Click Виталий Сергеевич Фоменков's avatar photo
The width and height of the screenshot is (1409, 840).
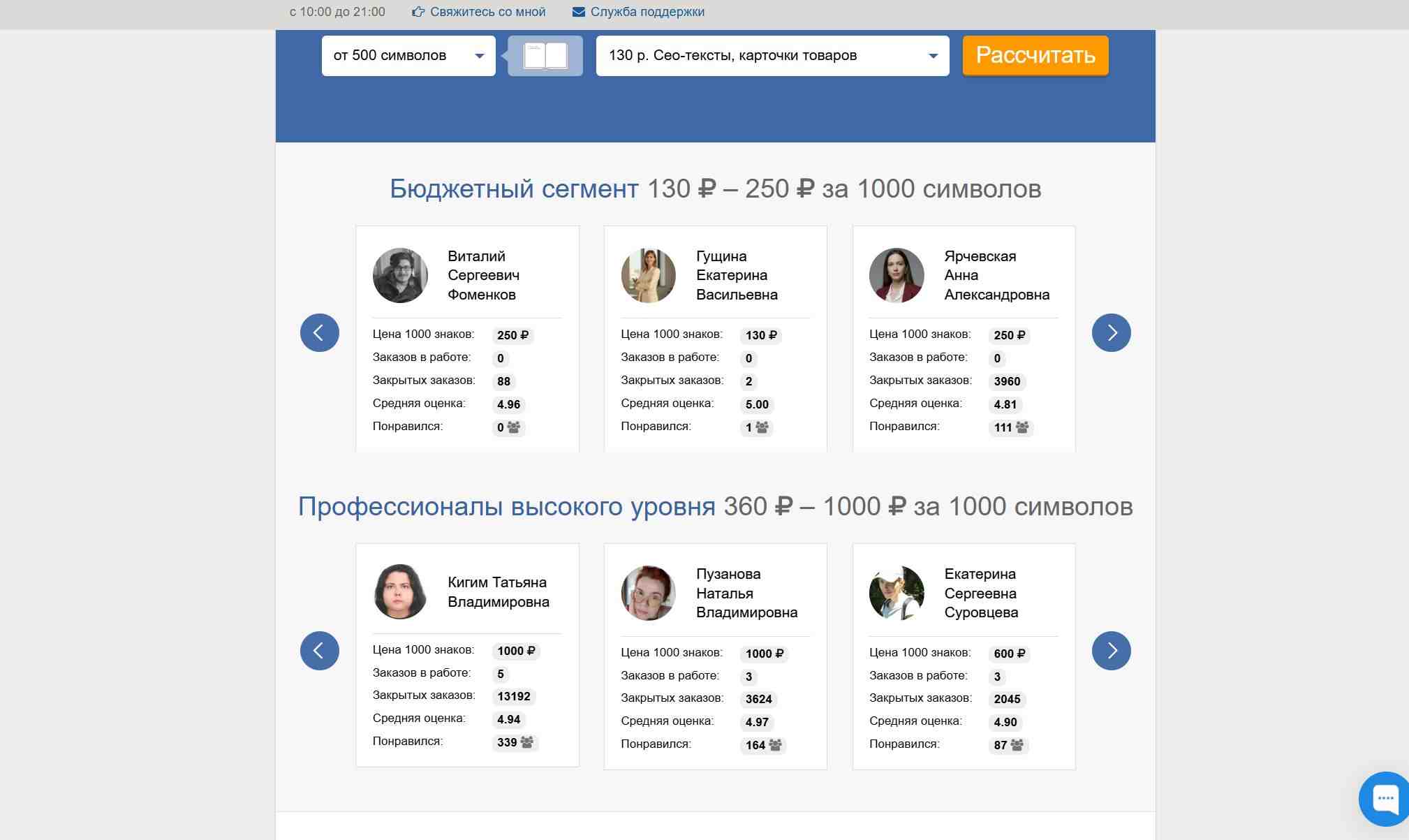click(400, 275)
